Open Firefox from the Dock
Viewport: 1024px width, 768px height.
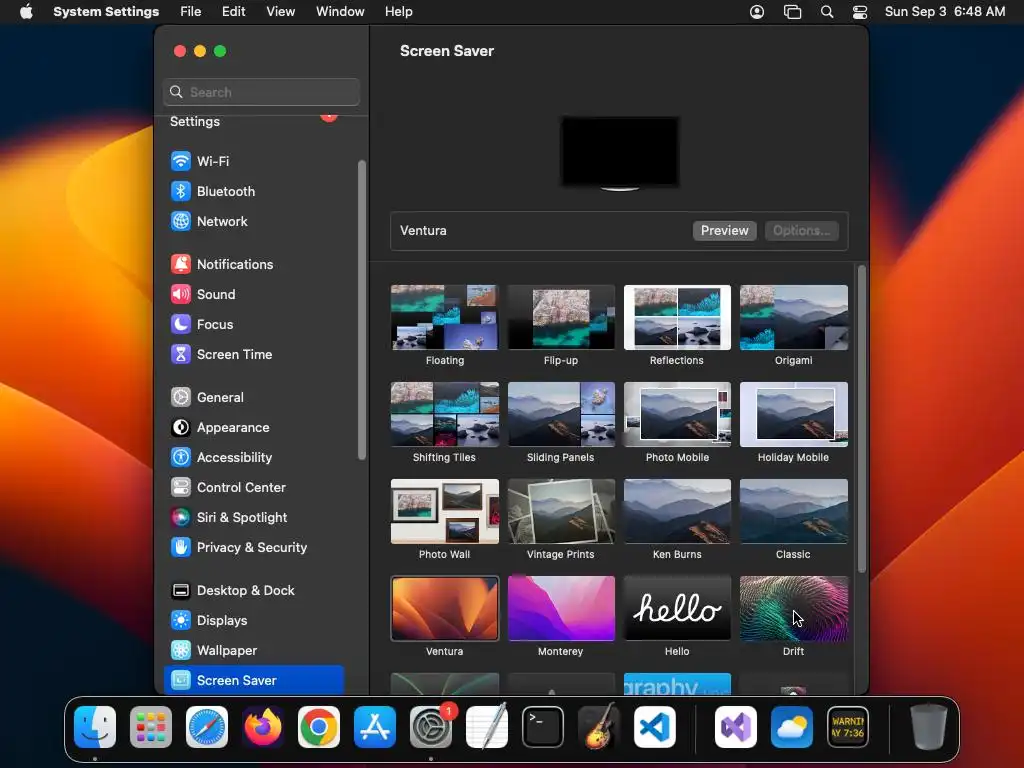click(263, 727)
